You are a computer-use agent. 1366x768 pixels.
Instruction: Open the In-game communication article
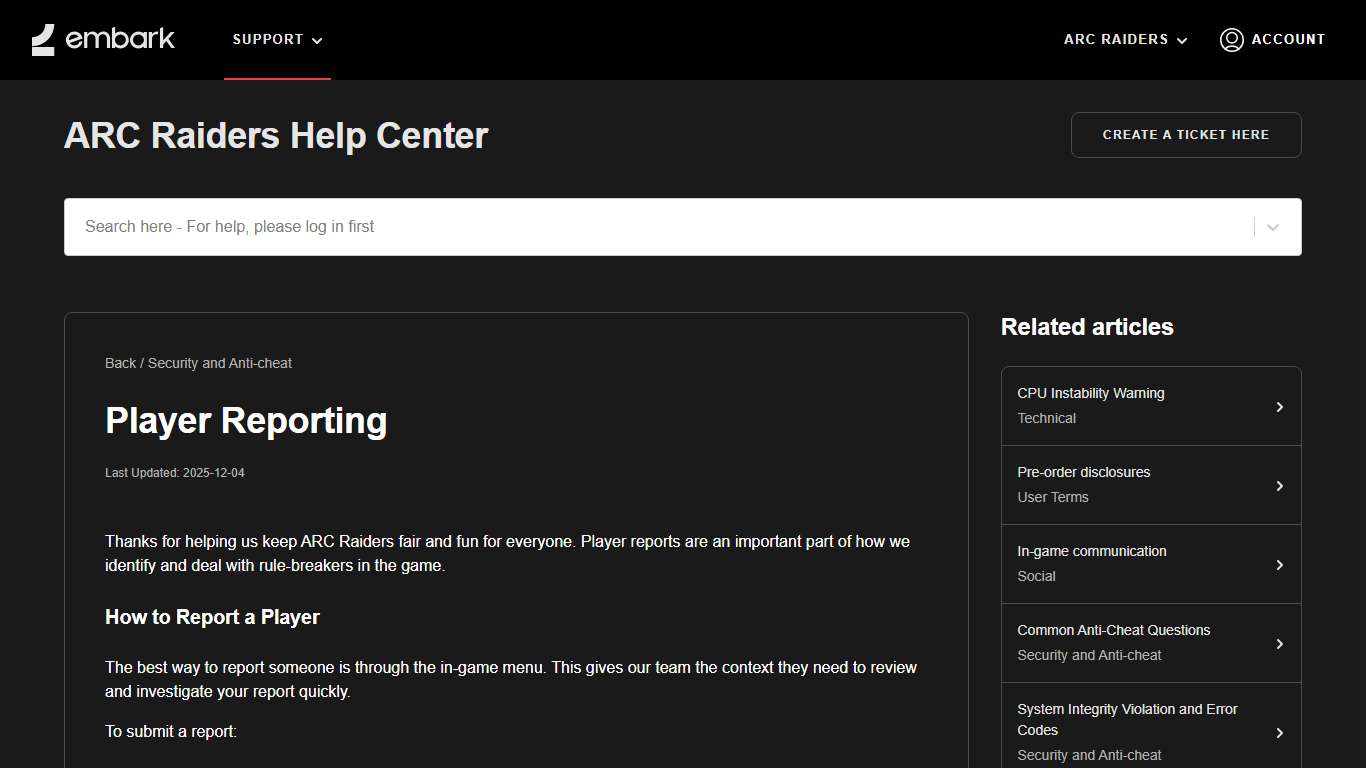pos(1091,551)
